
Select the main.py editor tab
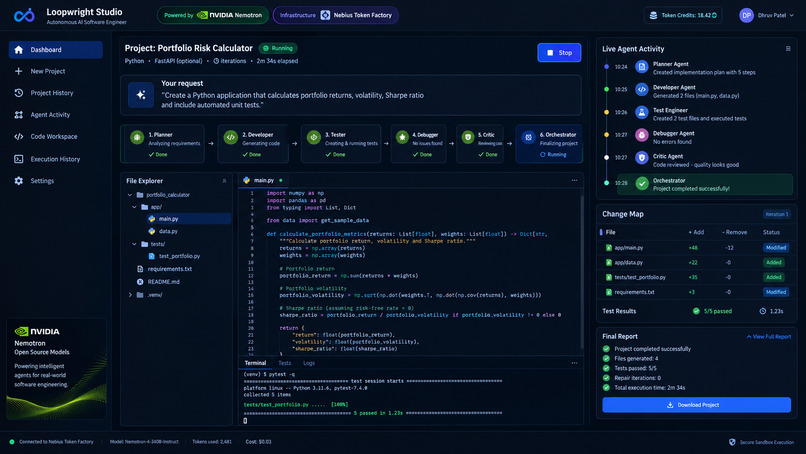(x=263, y=180)
